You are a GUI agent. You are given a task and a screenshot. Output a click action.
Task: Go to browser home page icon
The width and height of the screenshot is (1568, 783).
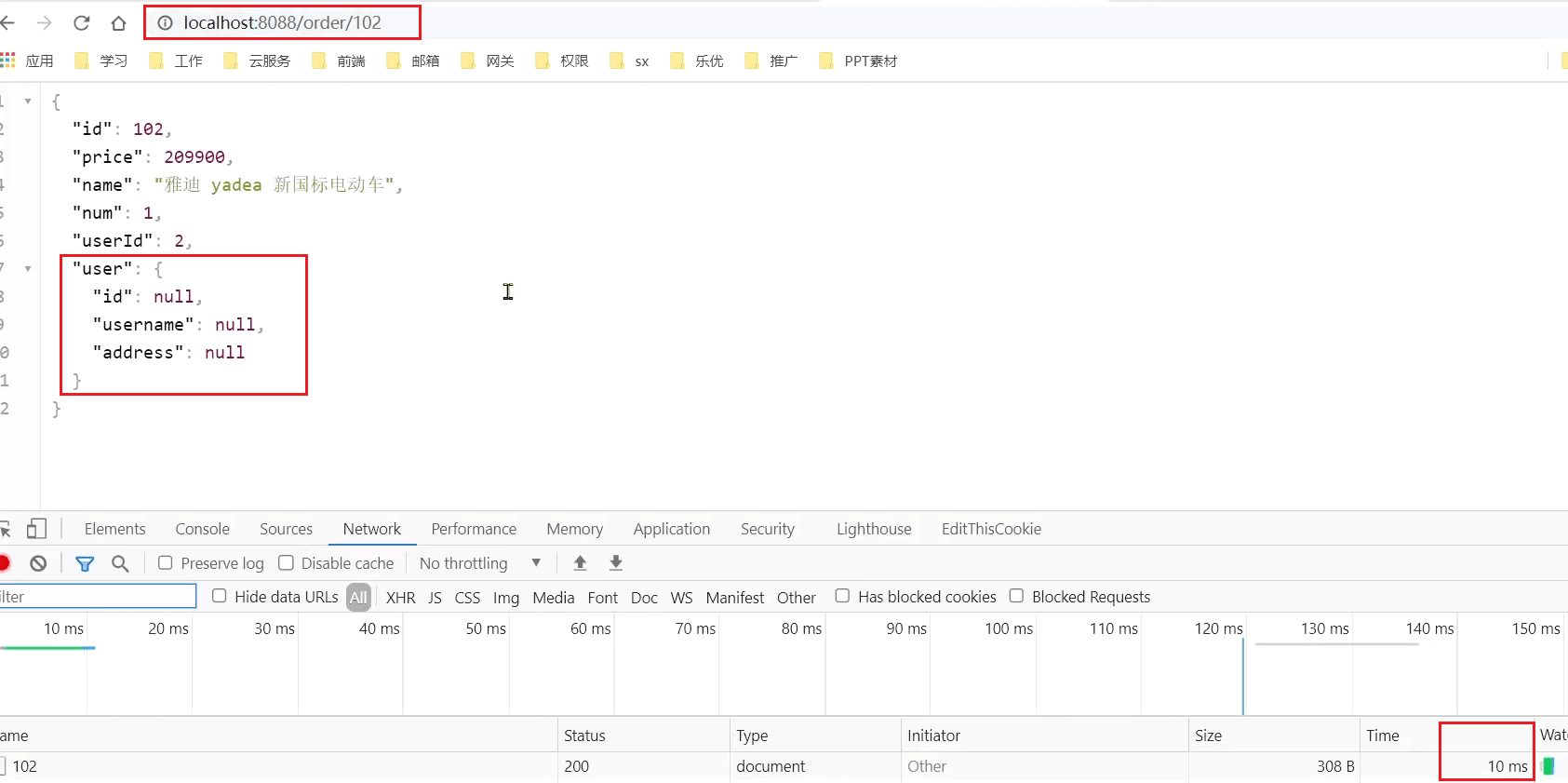118,23
